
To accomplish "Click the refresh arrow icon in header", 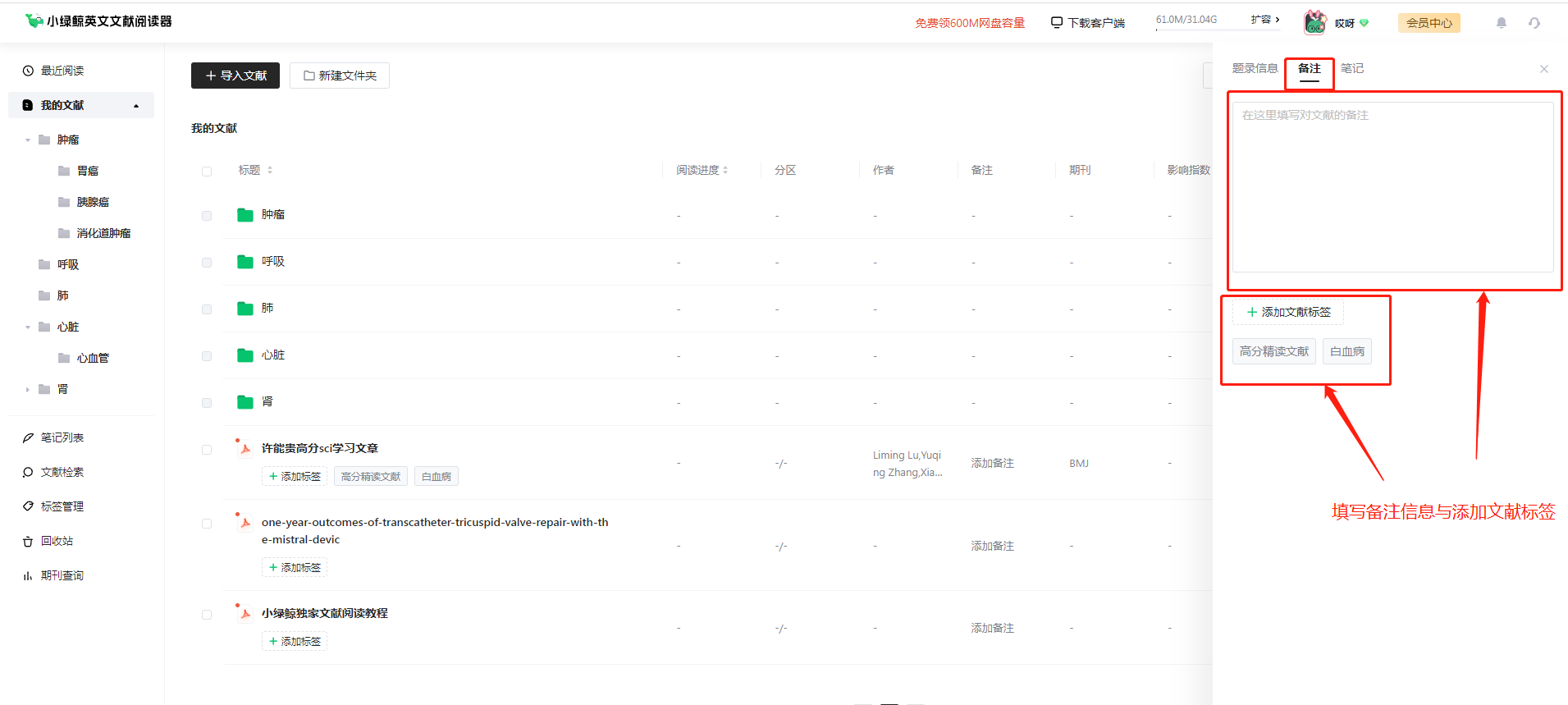I will click(x=1534, y=23).
